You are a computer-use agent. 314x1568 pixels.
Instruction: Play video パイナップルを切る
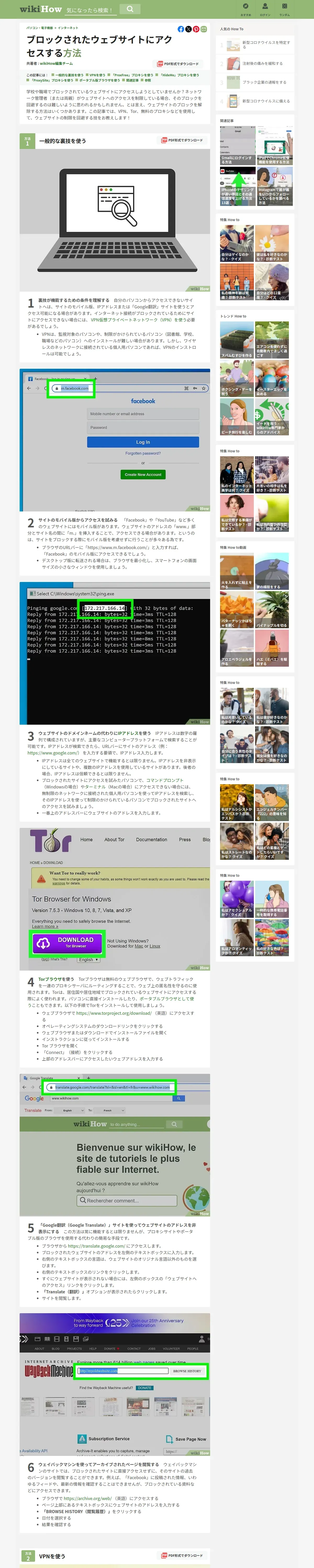[x=272, y=609]
